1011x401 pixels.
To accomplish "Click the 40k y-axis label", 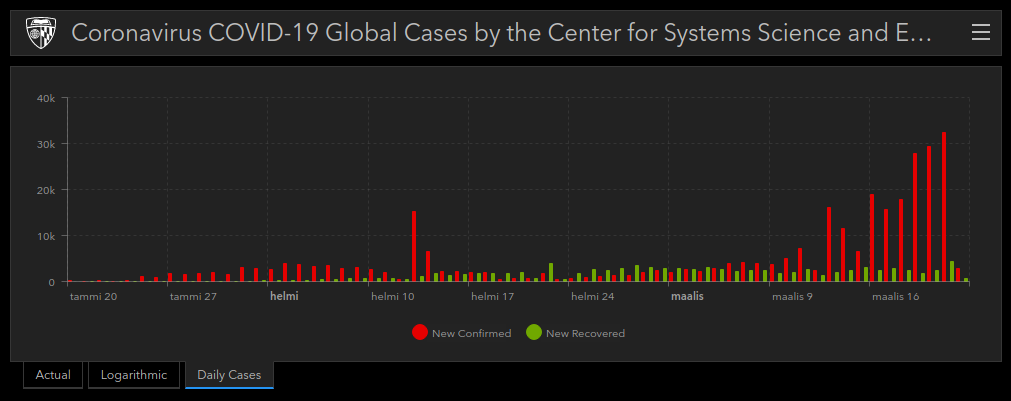I will [x=46, y=98].
